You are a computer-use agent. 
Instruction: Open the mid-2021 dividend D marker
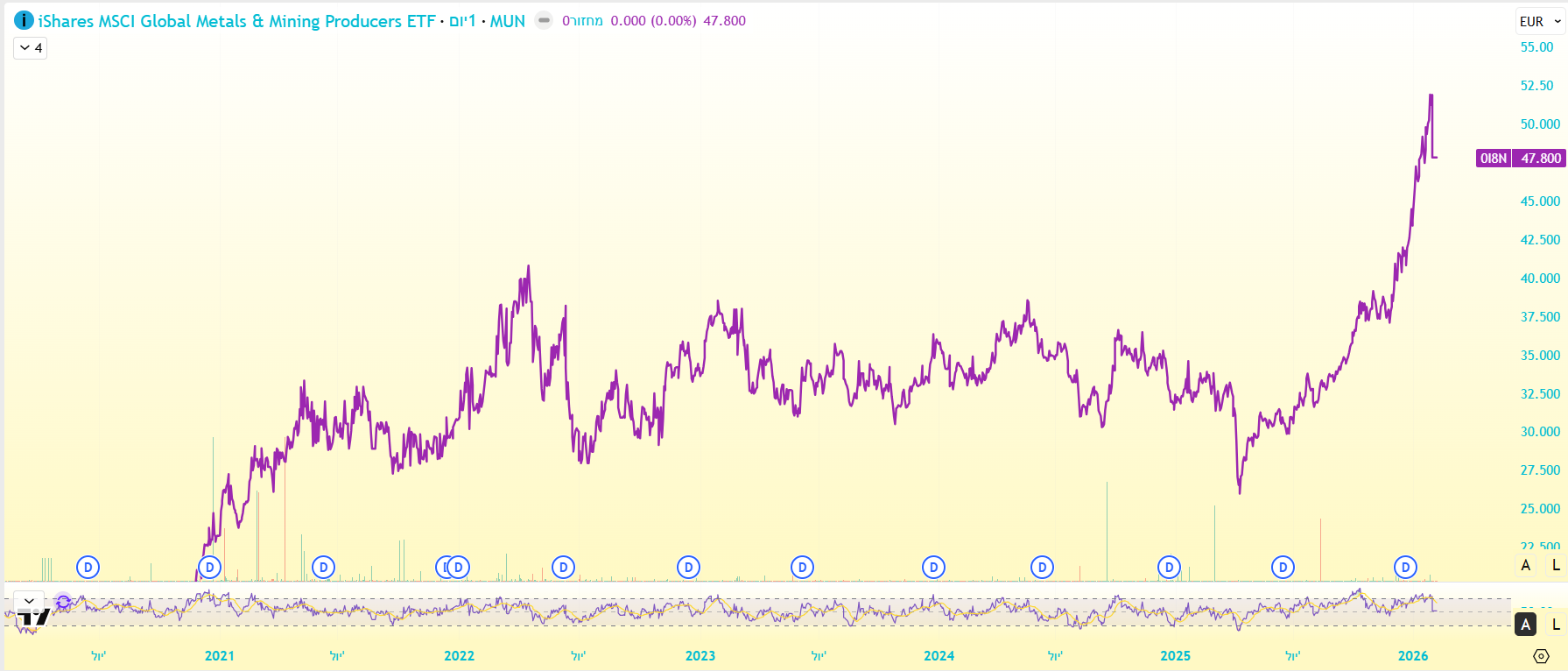323,568
